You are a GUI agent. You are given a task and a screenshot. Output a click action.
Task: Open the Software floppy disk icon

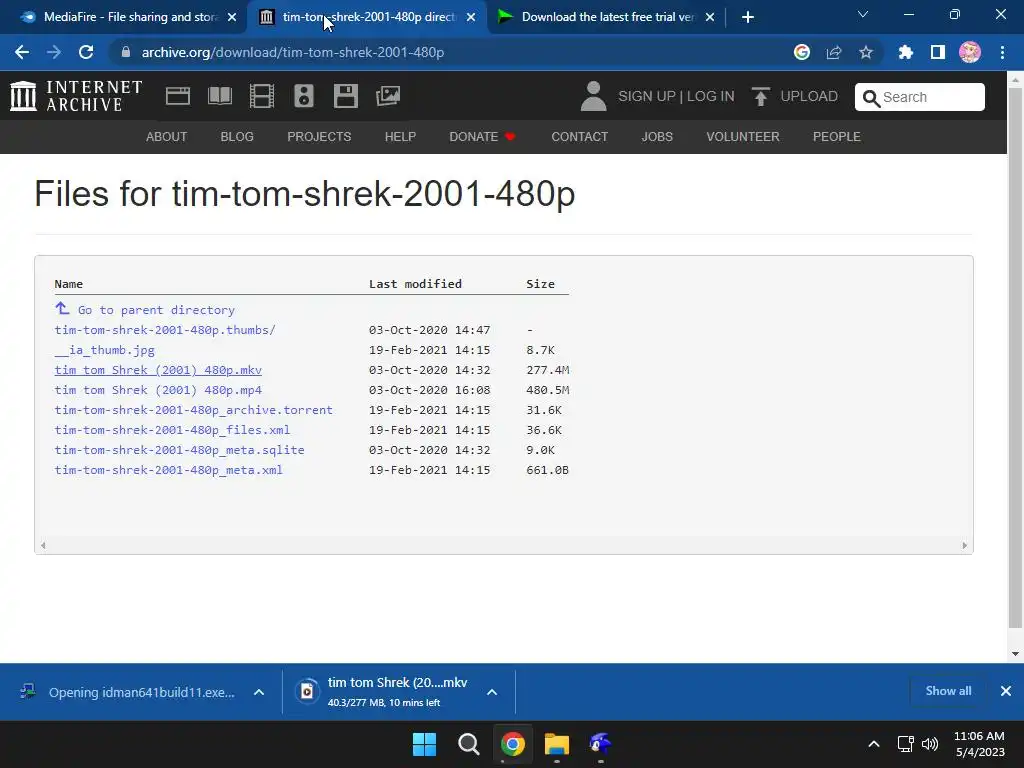click(345, 96)
